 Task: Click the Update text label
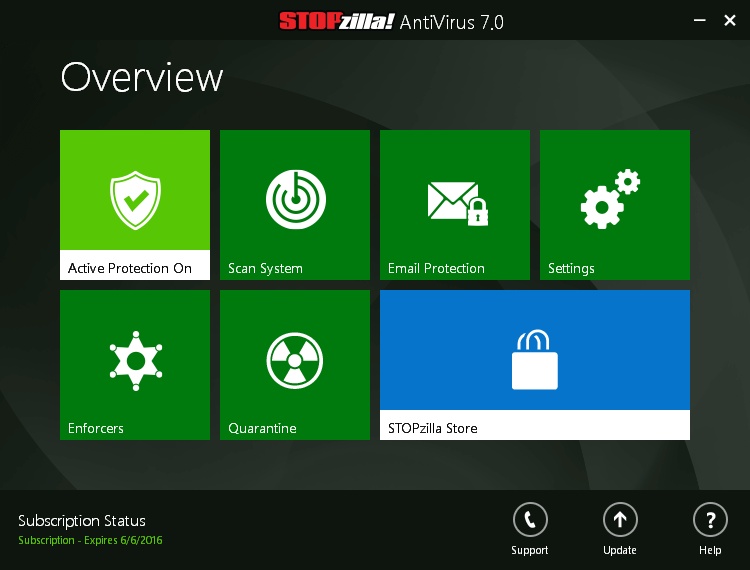point(620,550)
